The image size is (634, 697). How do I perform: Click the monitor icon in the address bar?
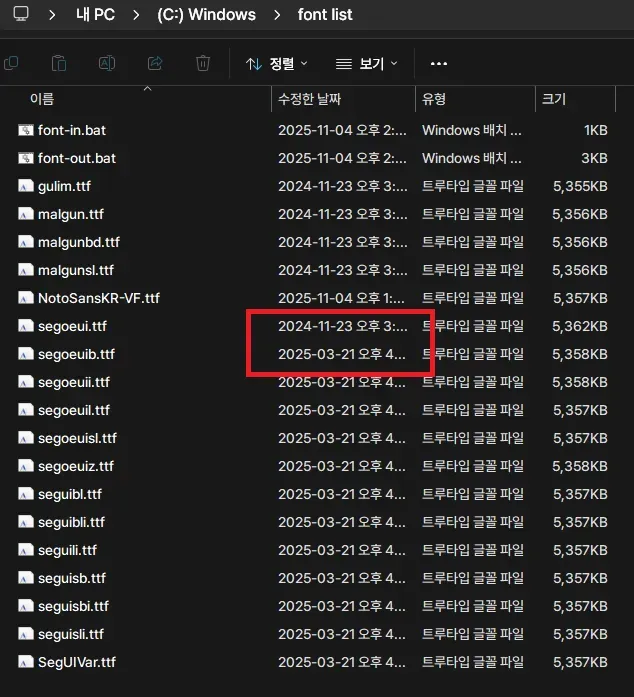point(21,15)
